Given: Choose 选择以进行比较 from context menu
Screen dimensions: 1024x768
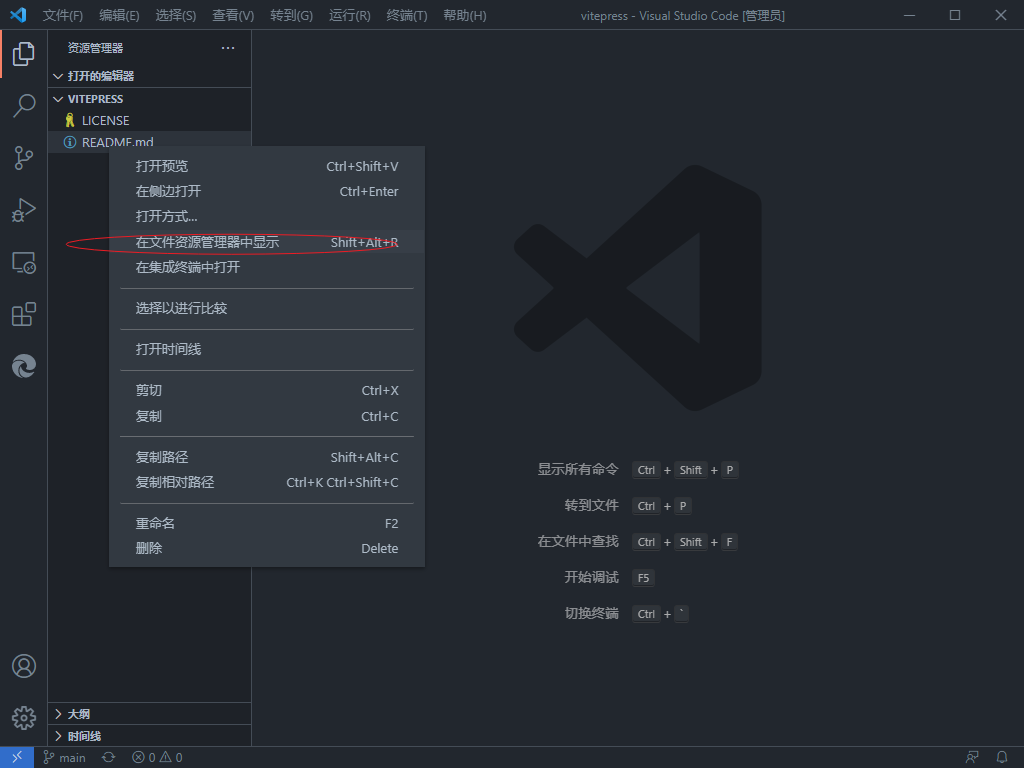Looking at the screenshot, I should click(x=267, y=308).
